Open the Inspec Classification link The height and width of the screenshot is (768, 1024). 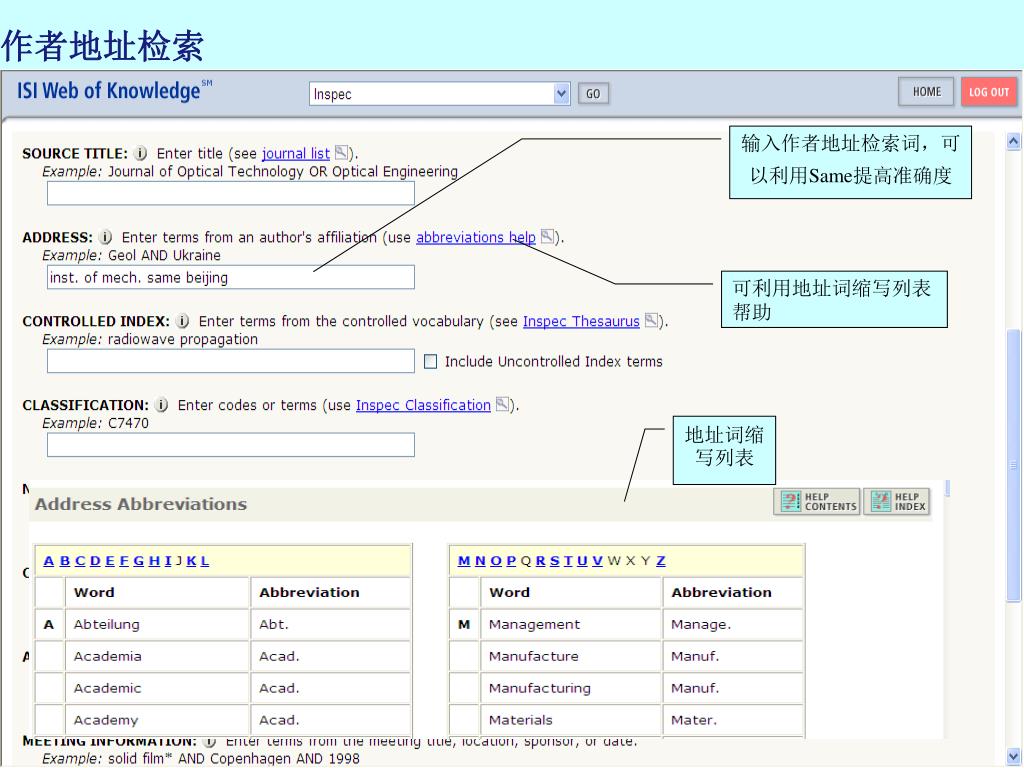(x=423, y=405)
